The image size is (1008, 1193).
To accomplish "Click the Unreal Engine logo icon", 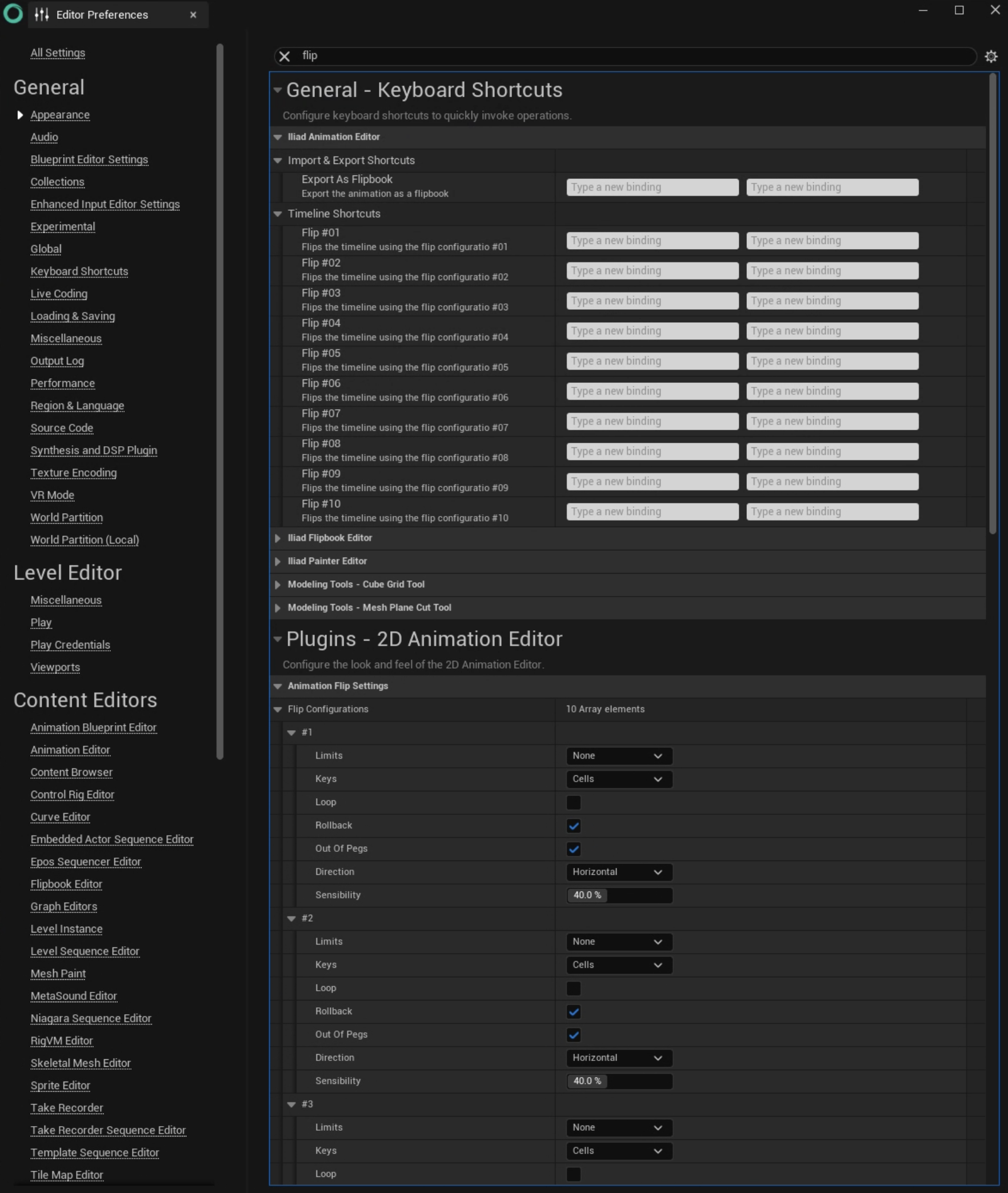I will pos(13,14).
